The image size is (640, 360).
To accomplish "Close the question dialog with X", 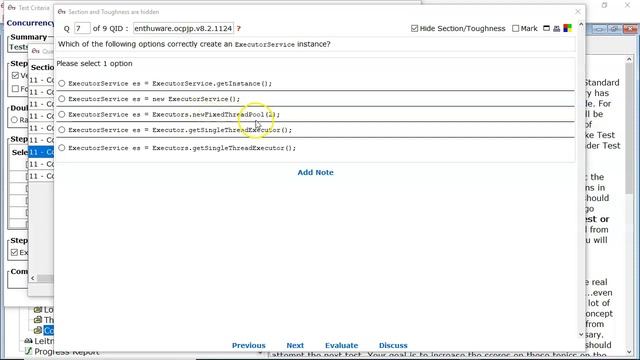I will (x=578, y=11).
